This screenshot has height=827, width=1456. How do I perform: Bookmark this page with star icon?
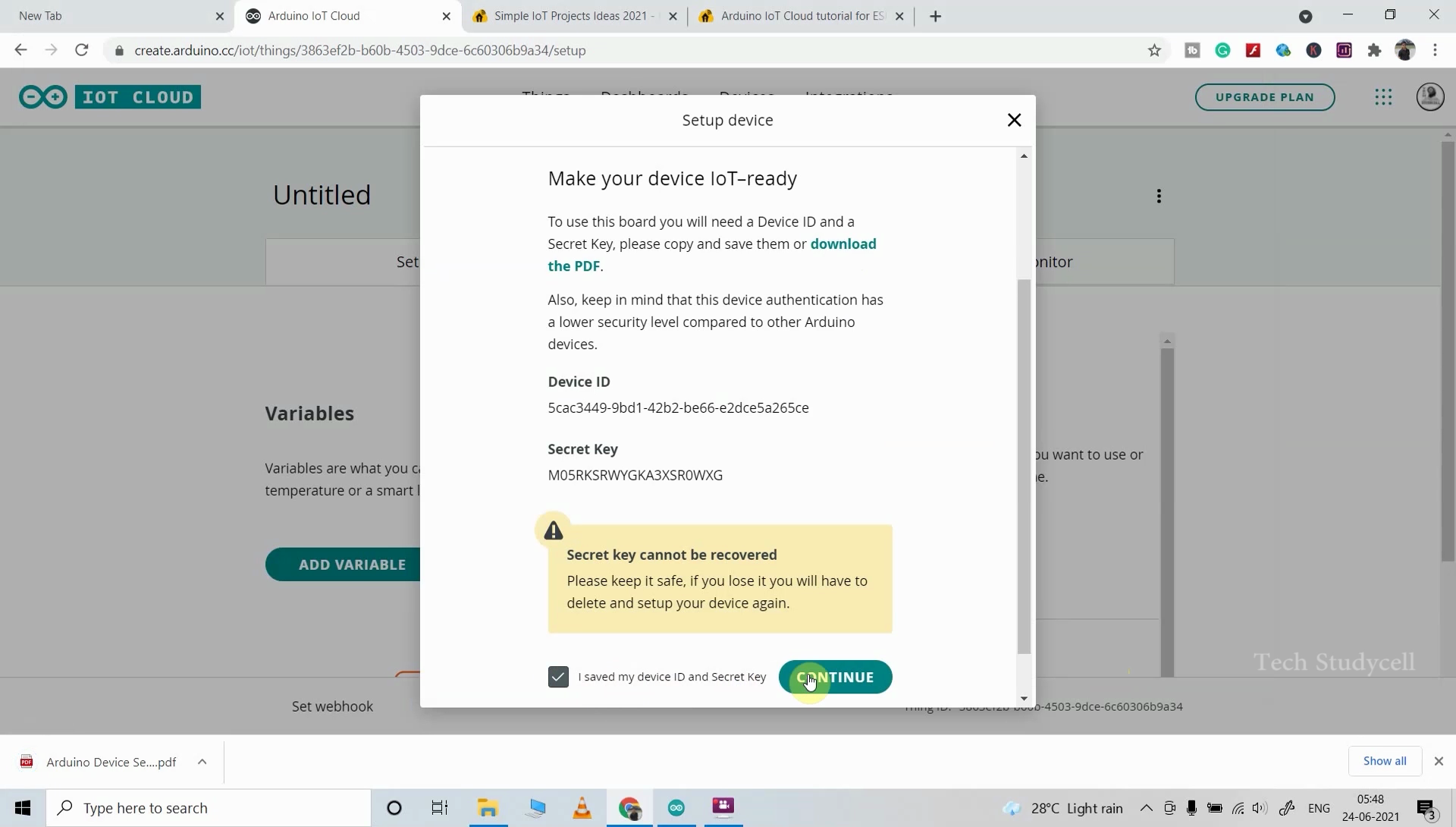(1154, 50)
